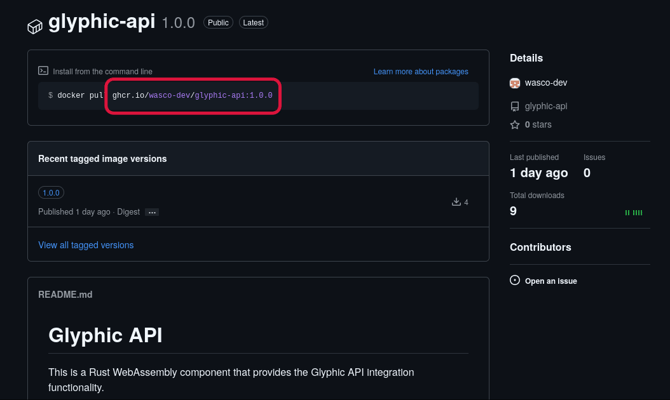This screenshot has width=670, height=400.
Task: Open View all tagged versions
Action: click(86, 245)
